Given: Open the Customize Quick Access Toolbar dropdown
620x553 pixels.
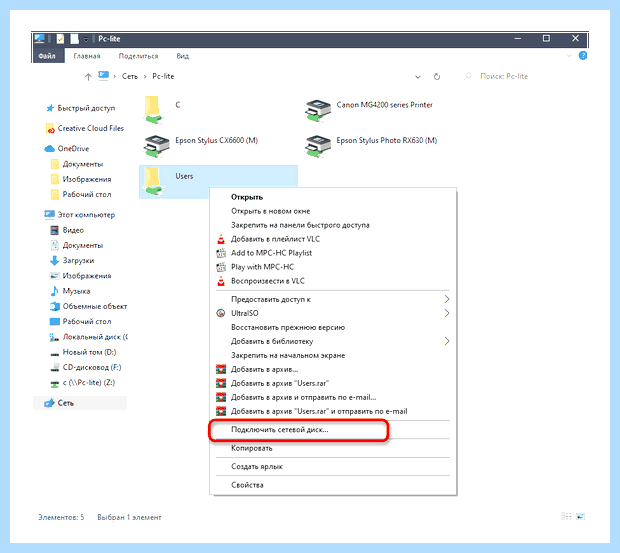Looking at the screenshot, I should click(86, 39).
